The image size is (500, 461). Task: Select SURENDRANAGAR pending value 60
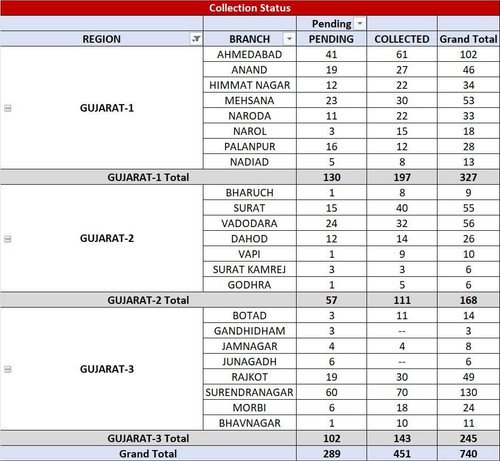(331, 392)
